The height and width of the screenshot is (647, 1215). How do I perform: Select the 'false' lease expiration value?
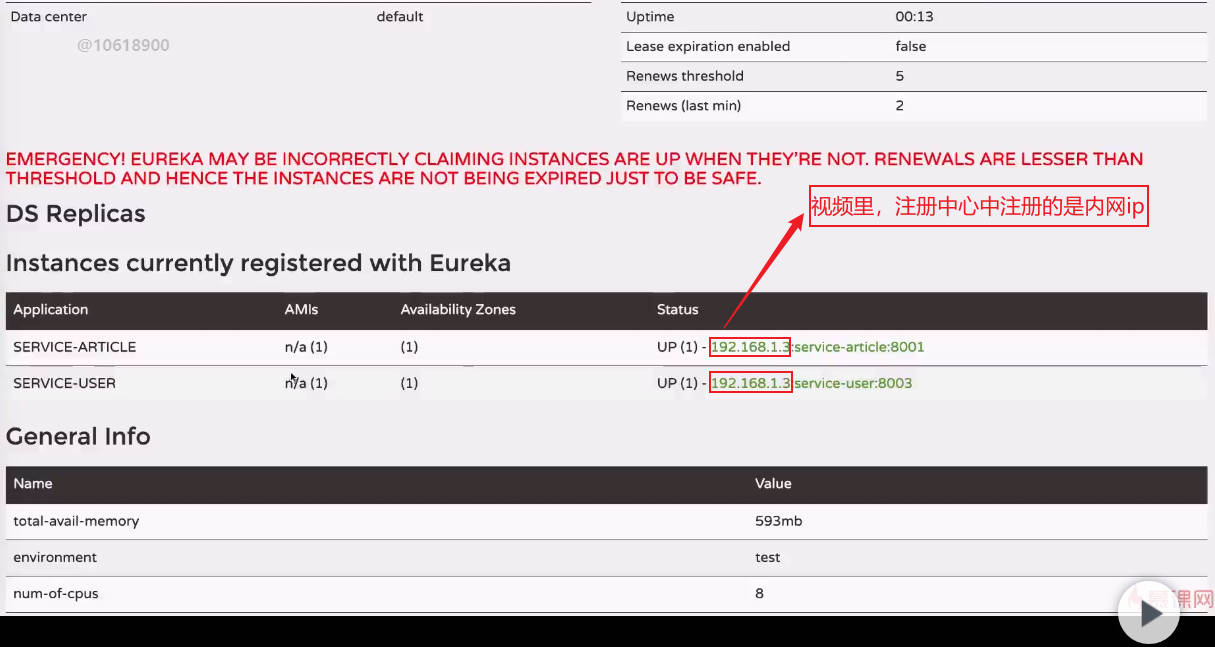tap(911, 46)
